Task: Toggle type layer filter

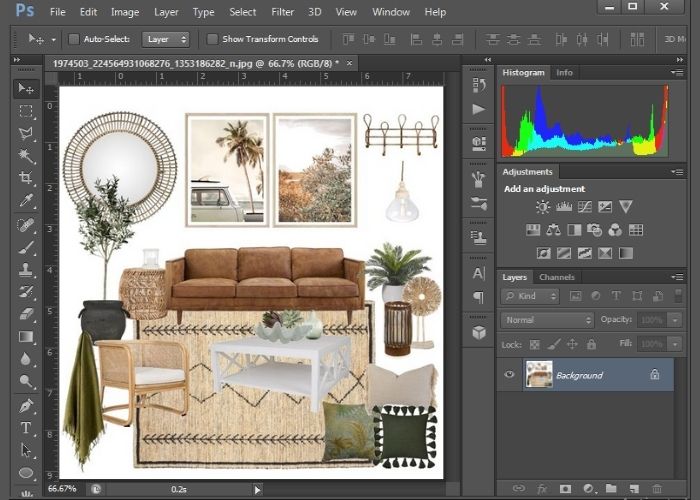Action: 616,296
